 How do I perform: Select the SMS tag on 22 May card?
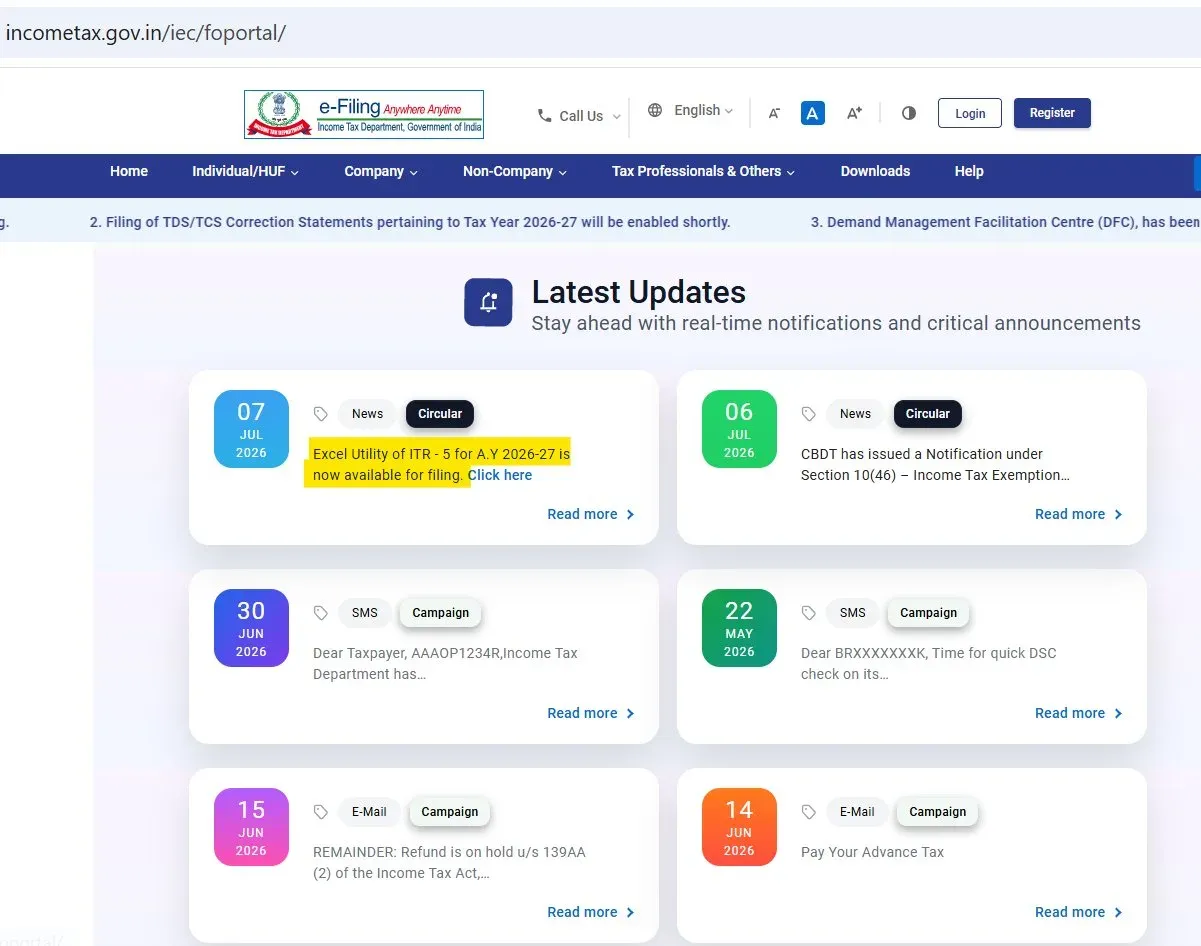click(x=853, y=613)
